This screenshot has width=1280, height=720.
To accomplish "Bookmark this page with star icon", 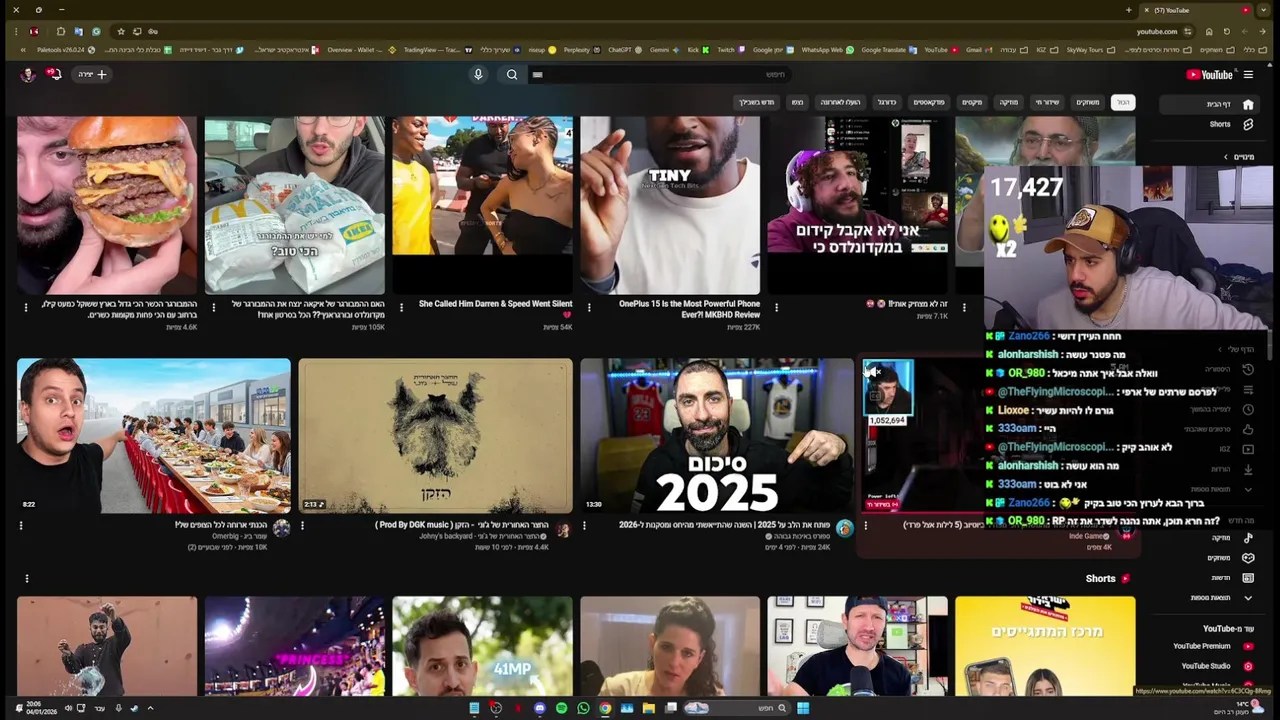I will click(121, 31).
